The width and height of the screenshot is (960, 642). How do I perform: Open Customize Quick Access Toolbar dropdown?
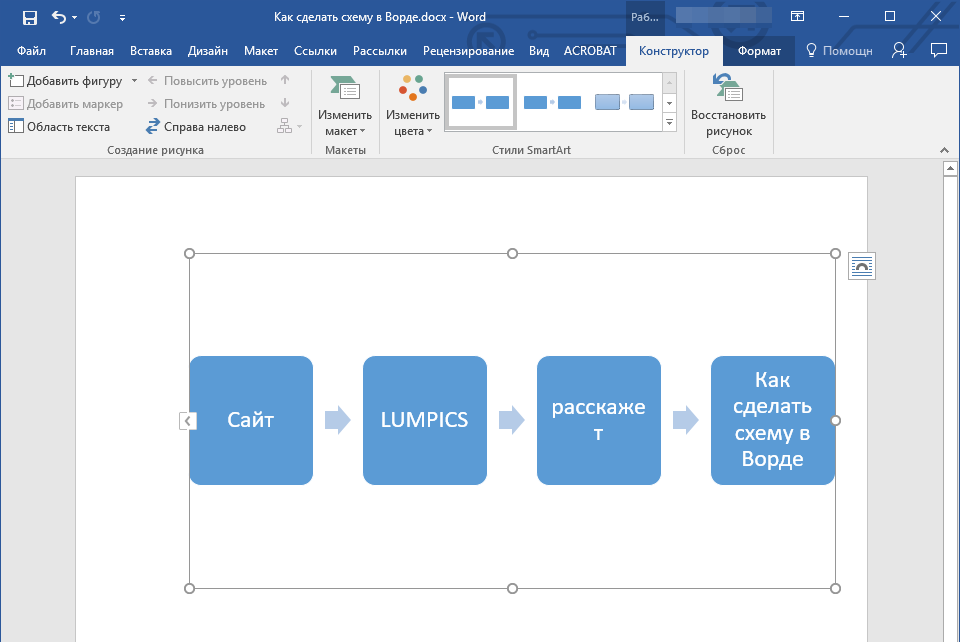[x=122, y=18]
